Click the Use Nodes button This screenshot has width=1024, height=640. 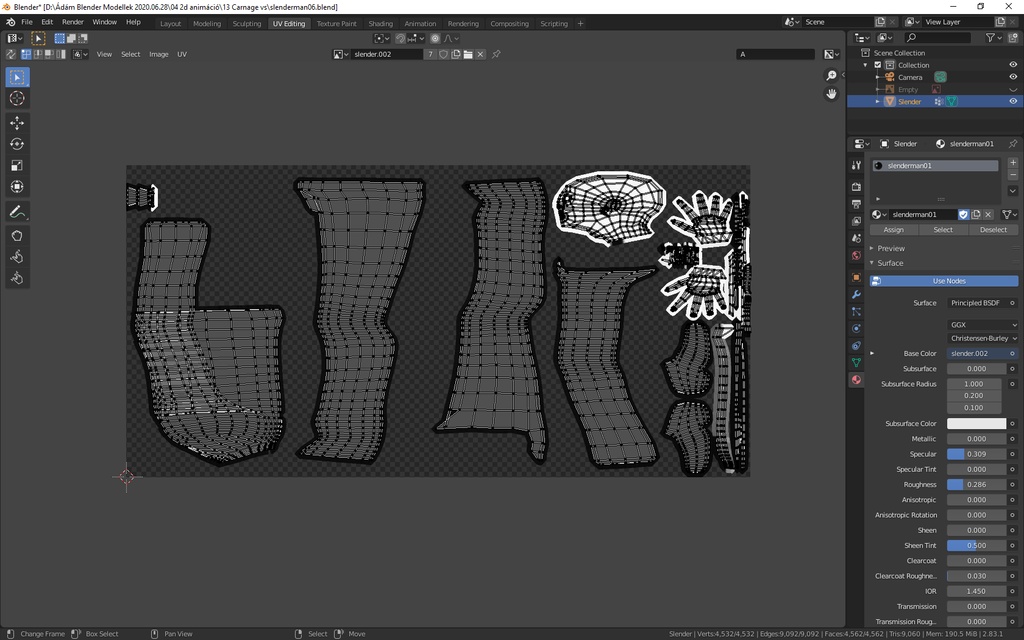pos(944,281)
